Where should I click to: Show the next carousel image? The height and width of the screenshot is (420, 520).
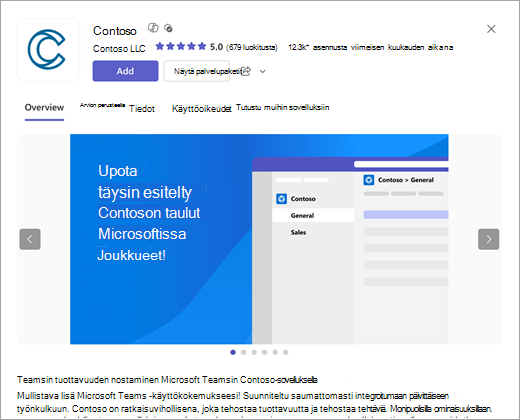489,239
